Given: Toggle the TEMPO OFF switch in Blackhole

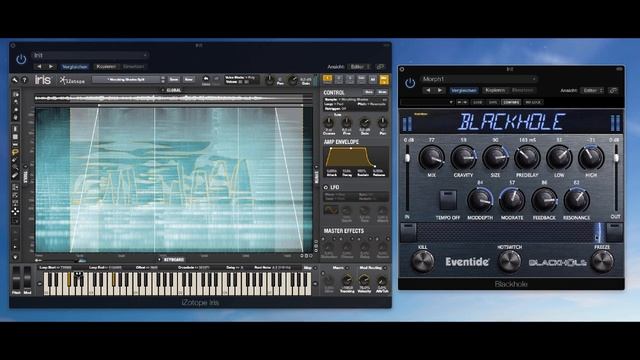Looking at the screenshot, I should pyautogui.click(x=448, y=200).
